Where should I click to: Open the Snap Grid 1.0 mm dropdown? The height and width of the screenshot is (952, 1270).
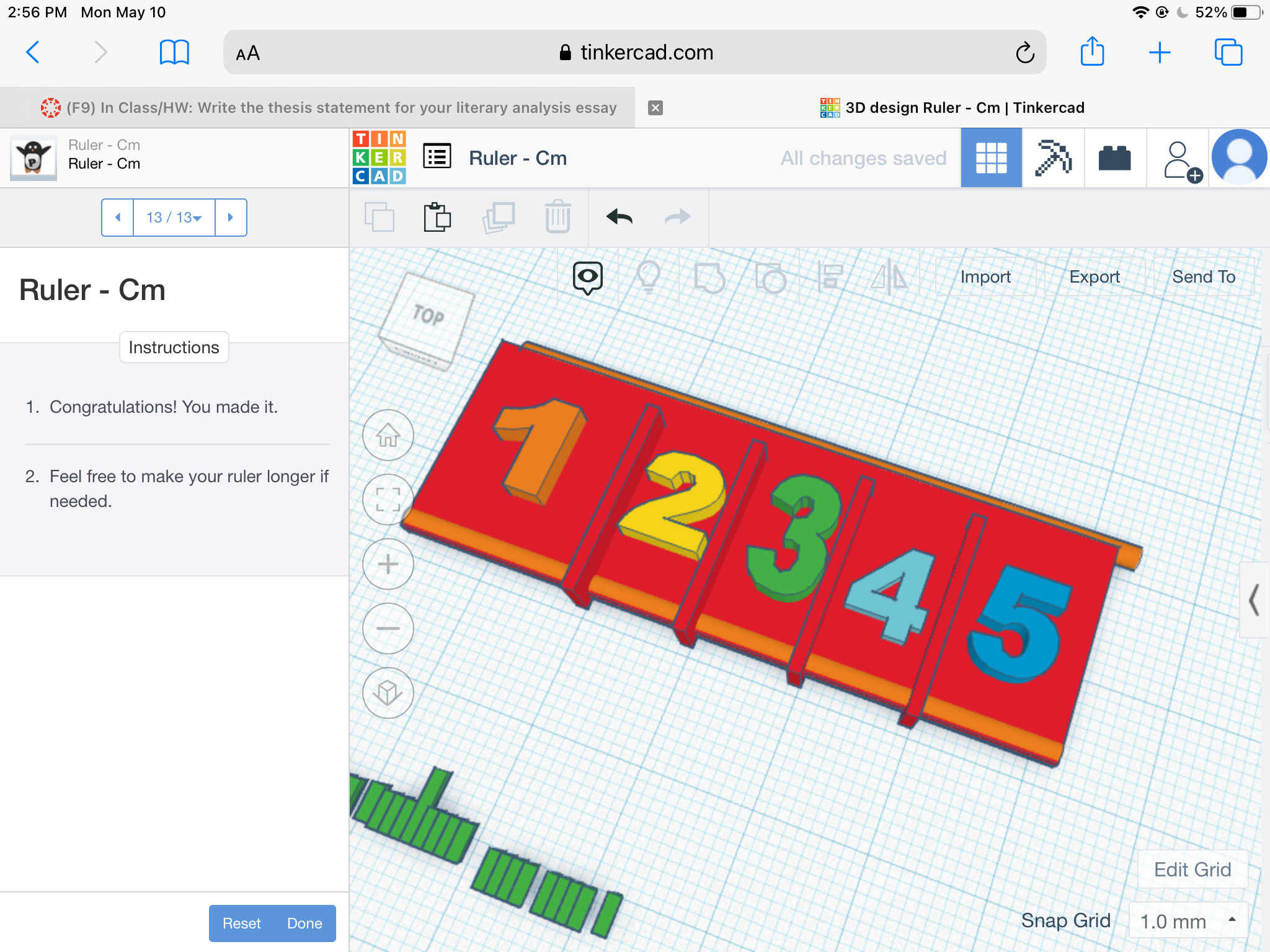[x=1188, y=921]
